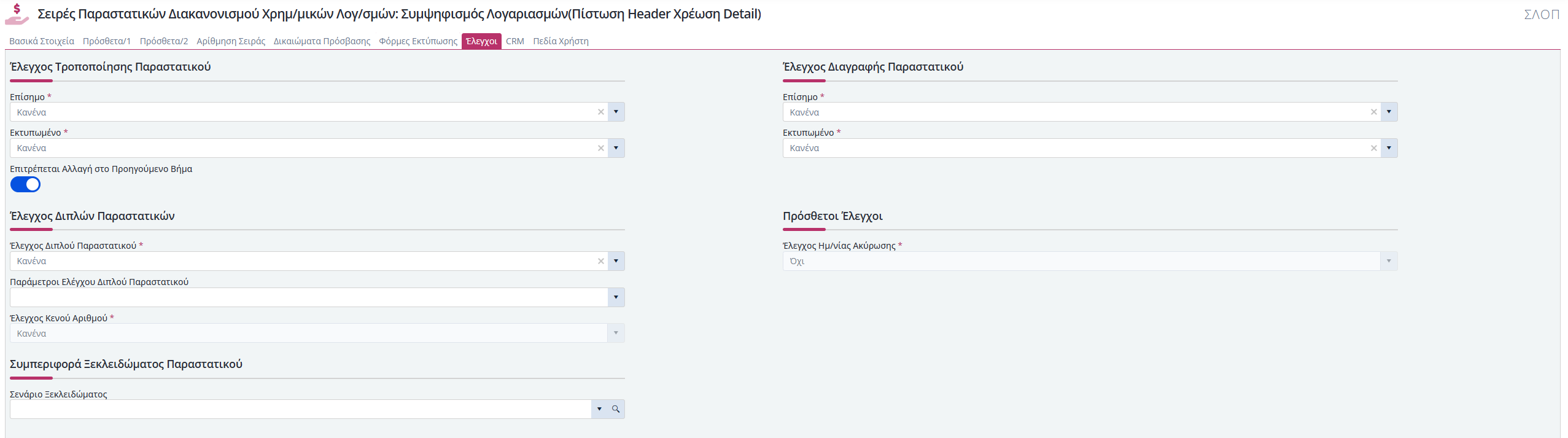Switch to the CRM tab

click(515, 41)
